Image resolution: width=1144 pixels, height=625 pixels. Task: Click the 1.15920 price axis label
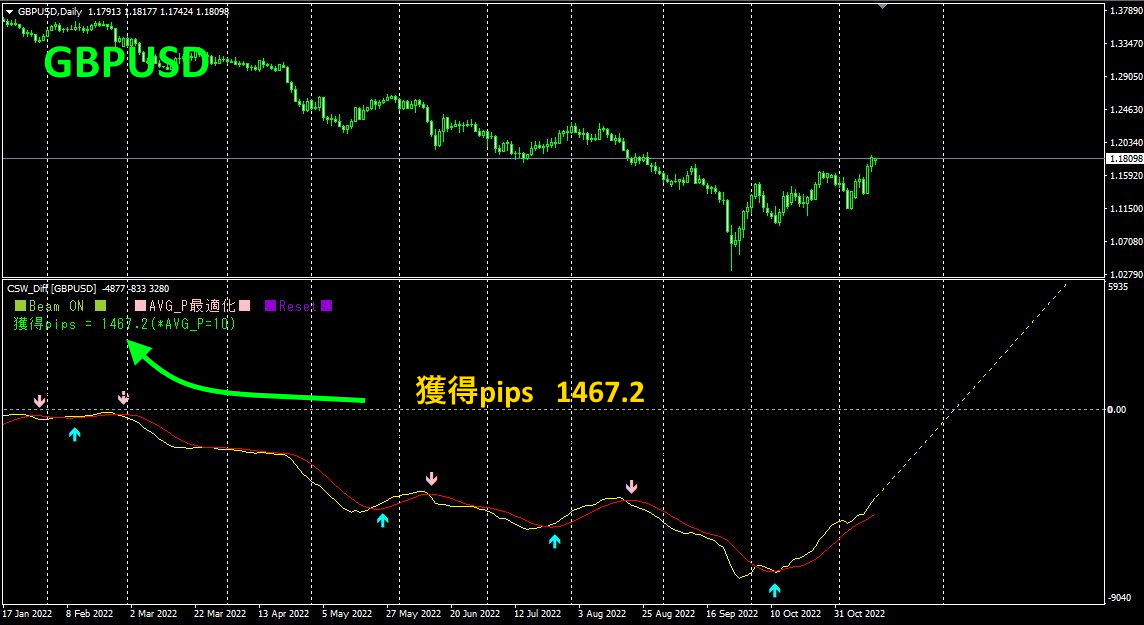pyautogui.click(x=1124, y=176)
